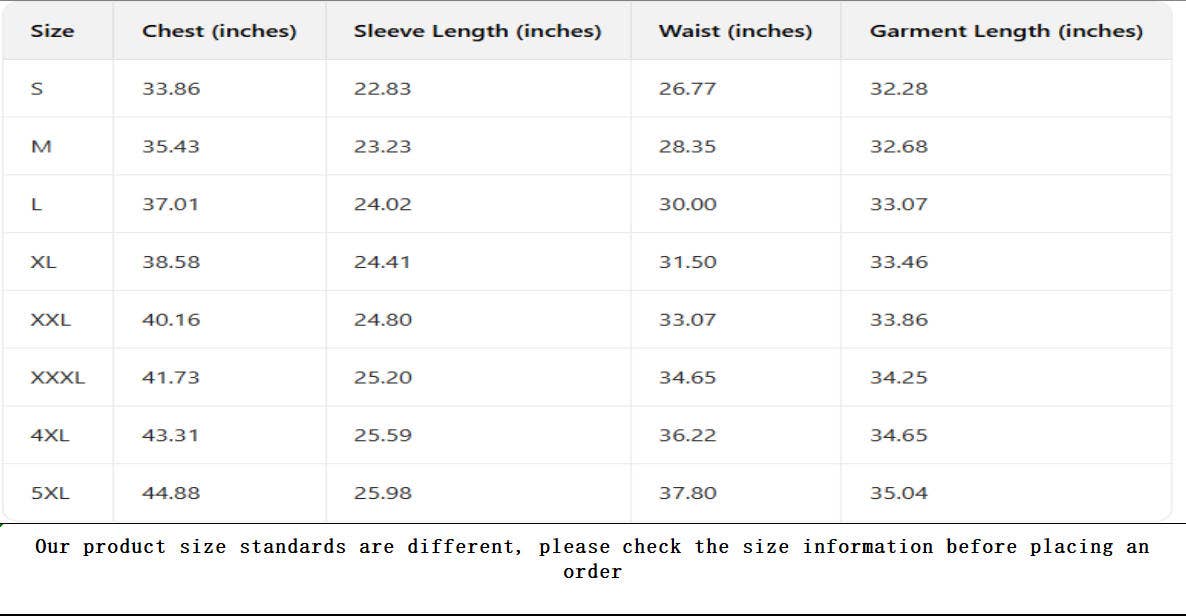The image size is (1186, 616).
Task: Select waist value 31.50 for size XL
Action: click(x=687, y=262)
